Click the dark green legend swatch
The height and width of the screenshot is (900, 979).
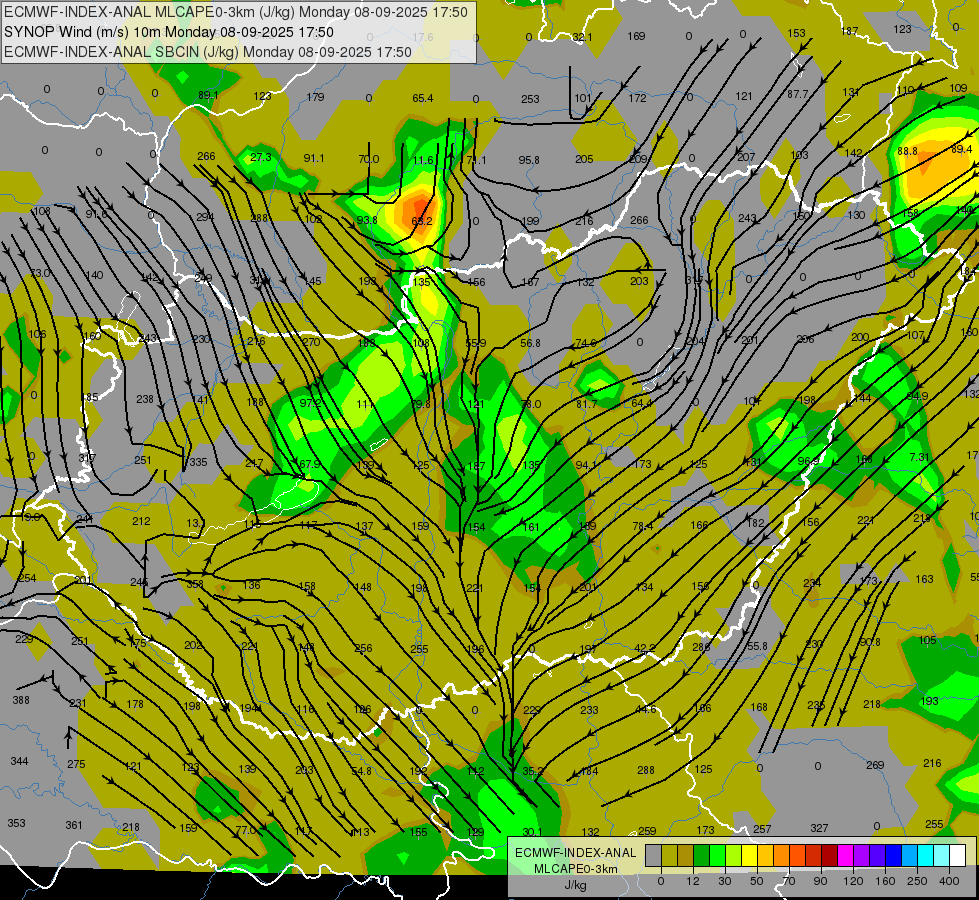click(702, 855)
